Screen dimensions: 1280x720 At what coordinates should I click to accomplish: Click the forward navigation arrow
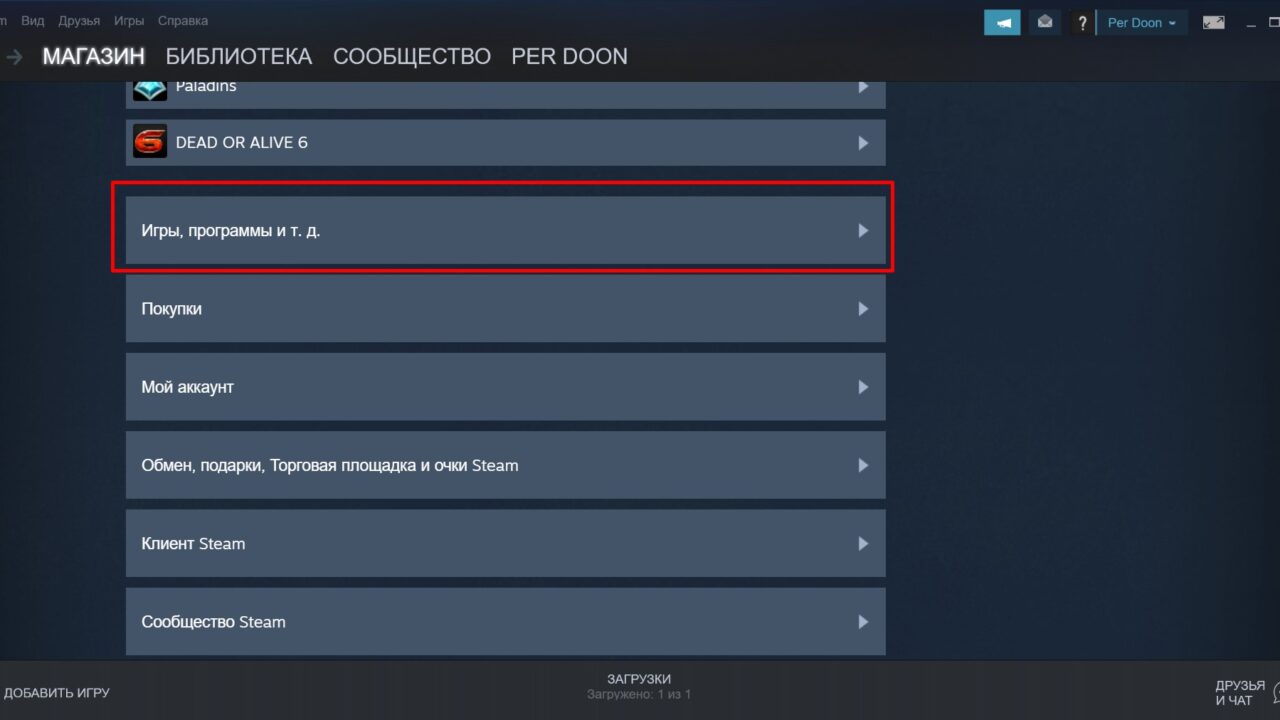tap(14, 57)
